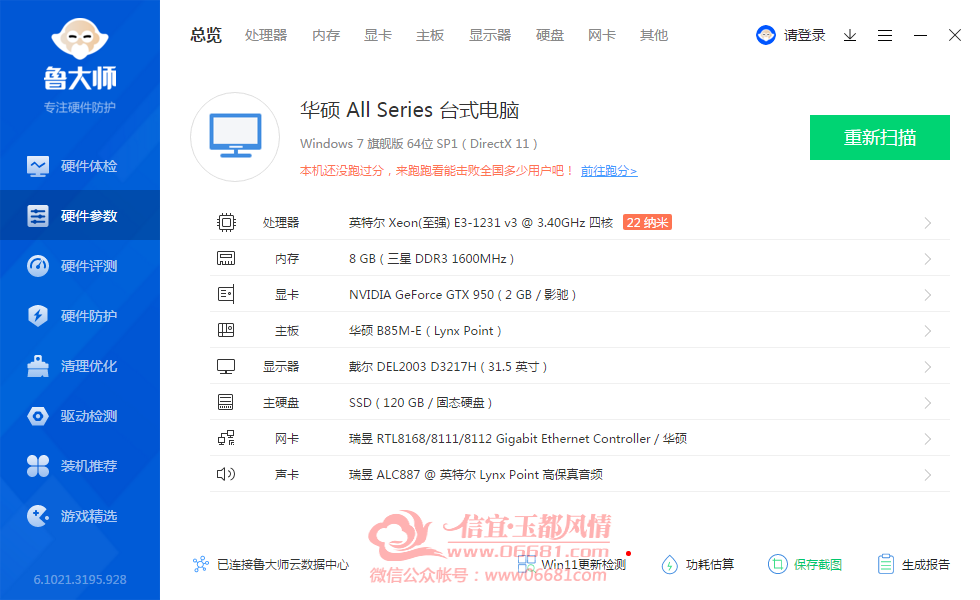This screenshot has width=980, height=600.
Task: Expand the 处理器 row chevron
Action: [928, 223]
